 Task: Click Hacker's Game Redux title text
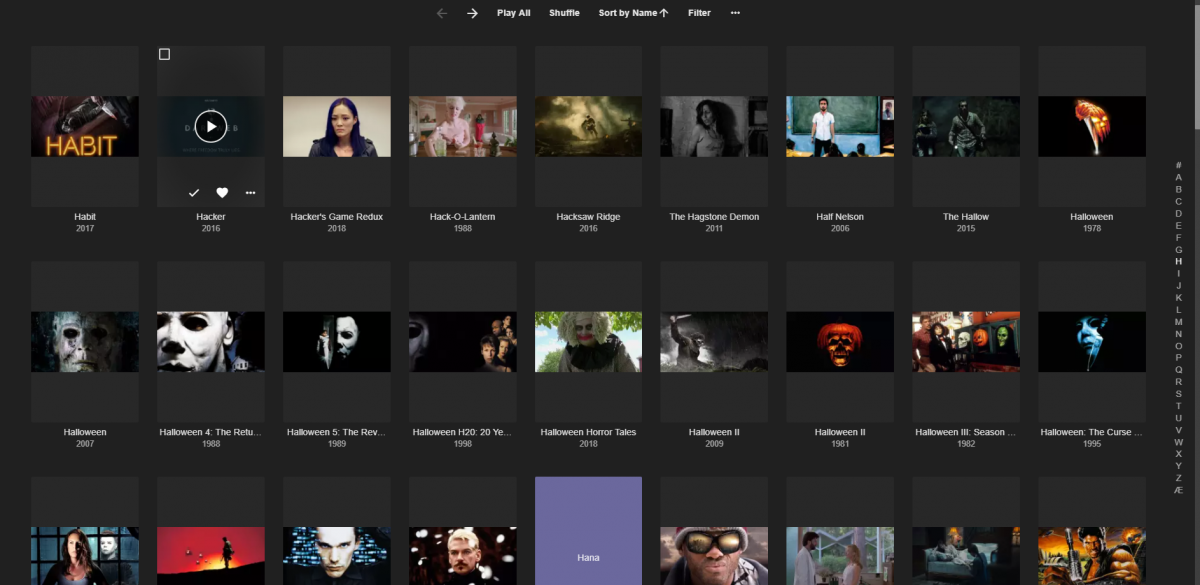pyautogui.click(x=337, y=217)
